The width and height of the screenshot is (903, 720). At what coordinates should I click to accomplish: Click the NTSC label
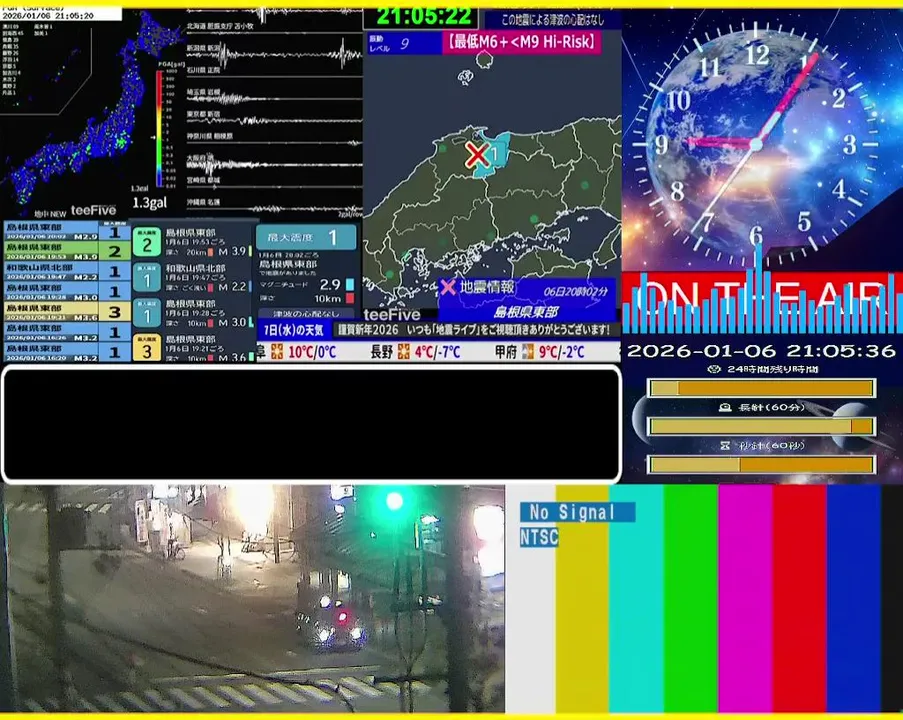coord(539,537)
